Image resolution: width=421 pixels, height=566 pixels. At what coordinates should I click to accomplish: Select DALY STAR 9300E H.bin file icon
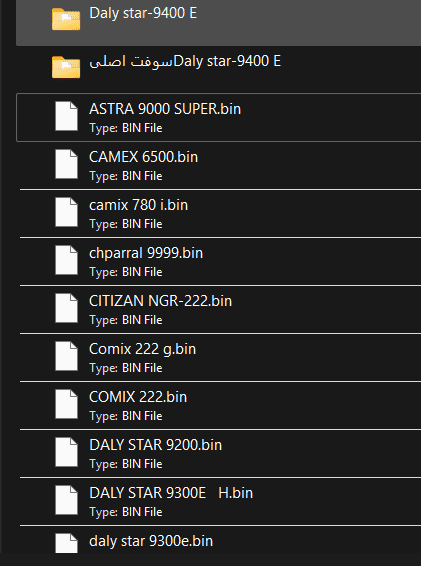(66, 500)
